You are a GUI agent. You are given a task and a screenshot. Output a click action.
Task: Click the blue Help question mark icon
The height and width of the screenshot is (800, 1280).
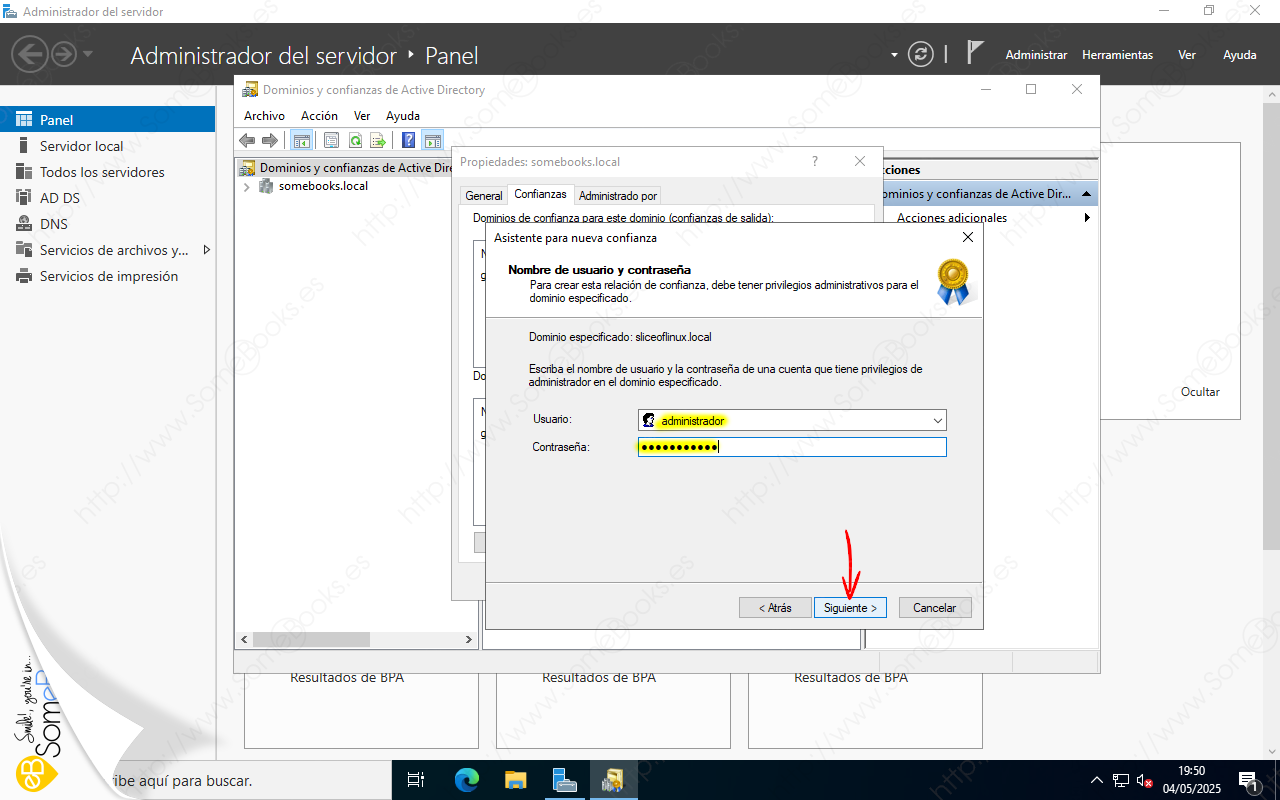pos(408,141)
